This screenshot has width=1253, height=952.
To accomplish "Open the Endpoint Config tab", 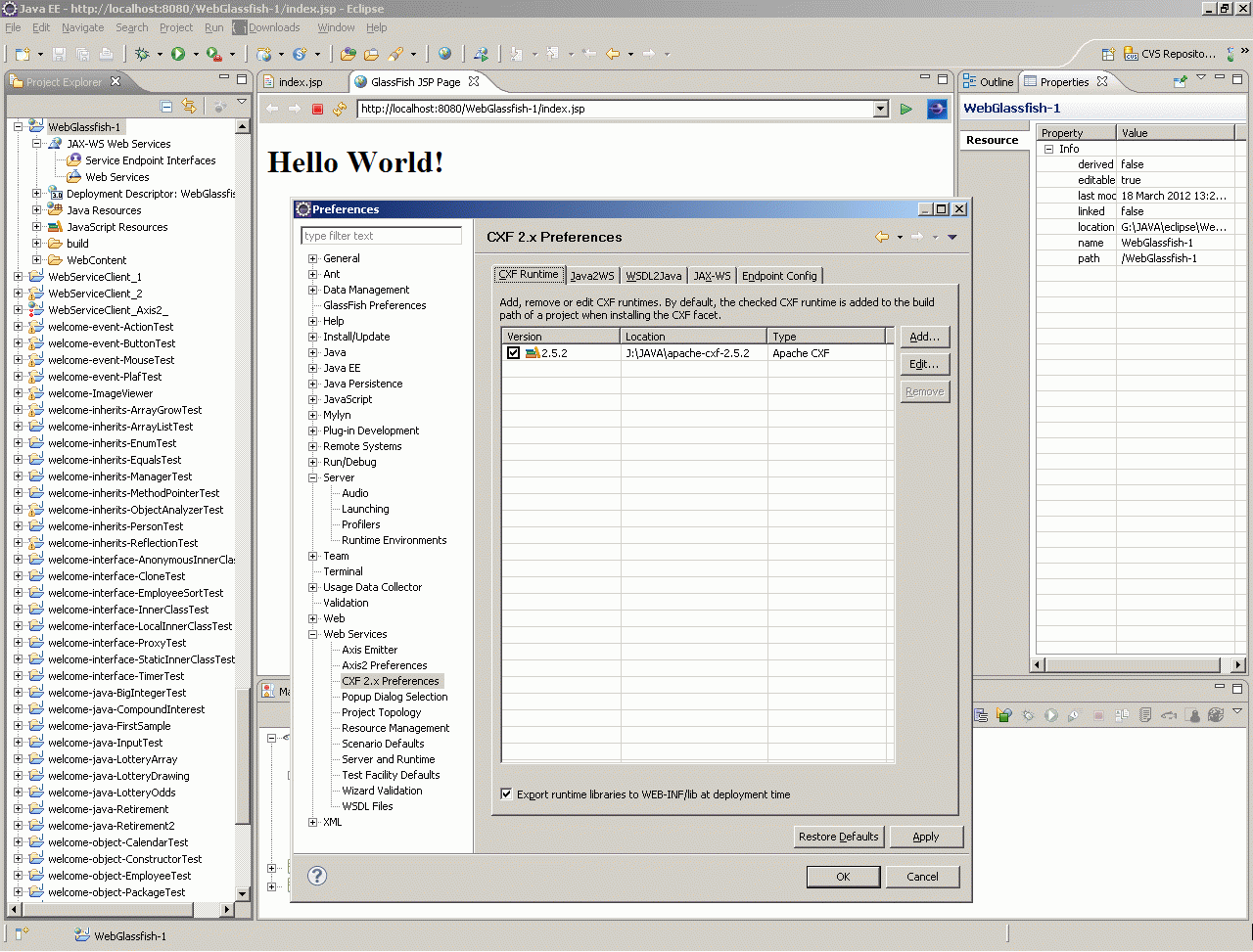I will click(x=779, y=276).
